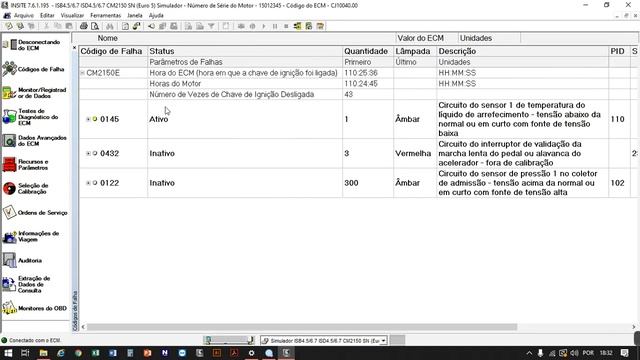This screenshot has width=640, height=360.
Task: Click the Status column header
Action: 245,51
